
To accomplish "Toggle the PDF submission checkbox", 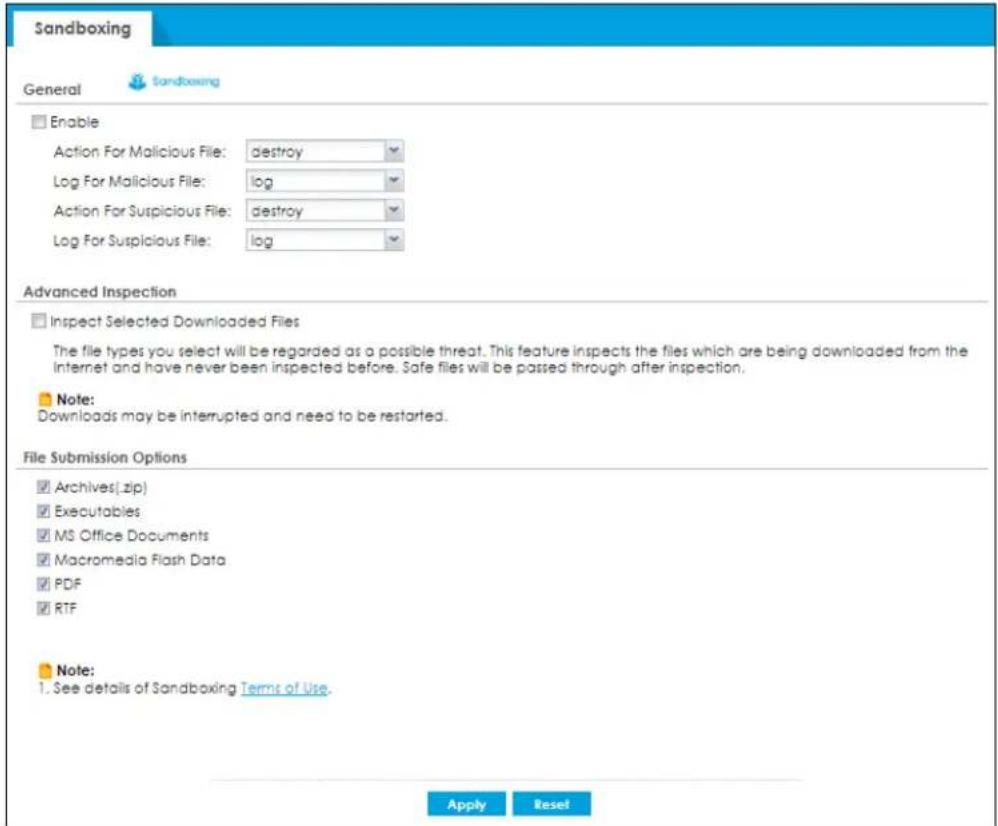I will pyautogui.click(x=43, y=584).
